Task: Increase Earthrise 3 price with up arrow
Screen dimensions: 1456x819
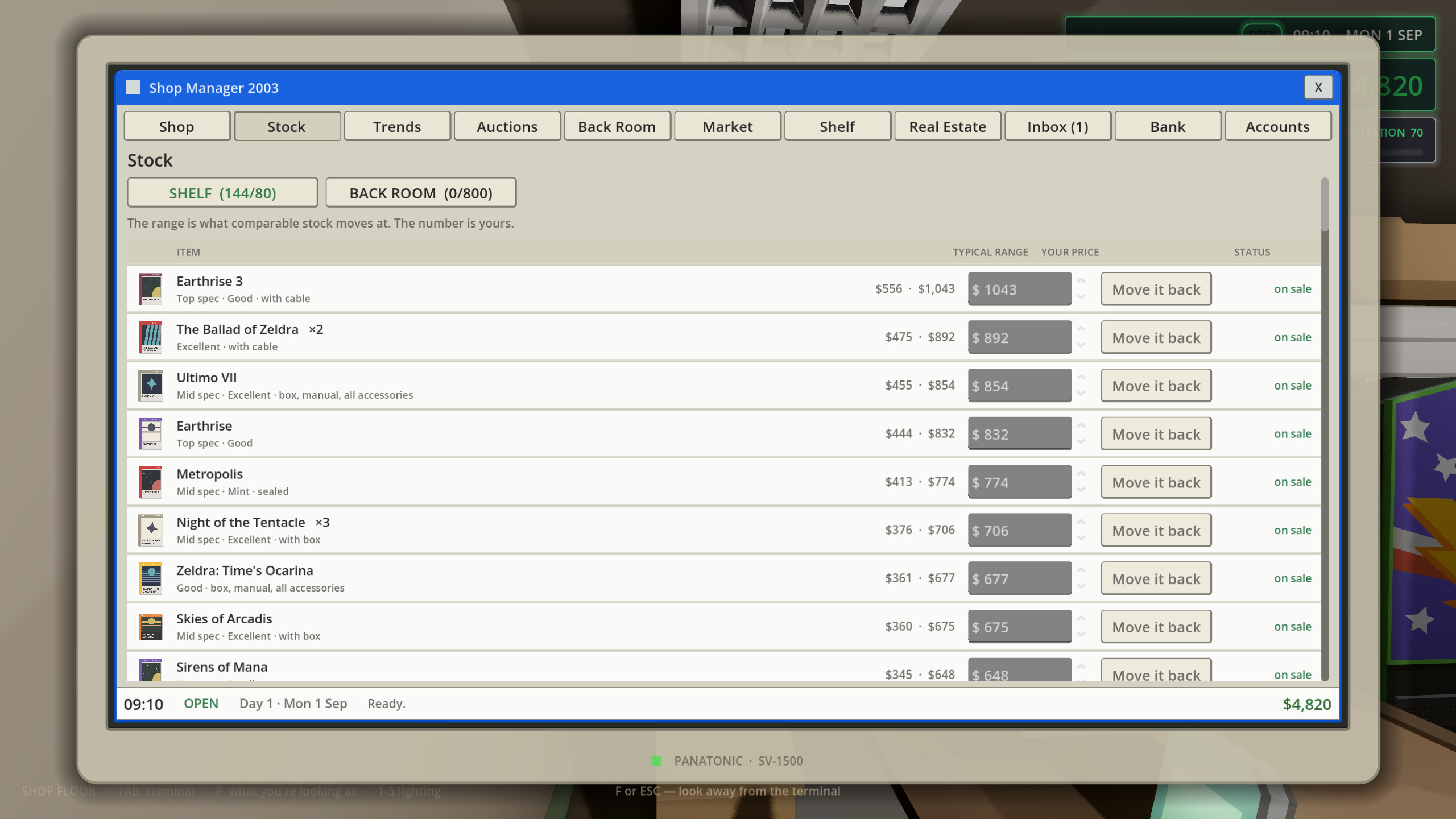Action: (1081, 281)
